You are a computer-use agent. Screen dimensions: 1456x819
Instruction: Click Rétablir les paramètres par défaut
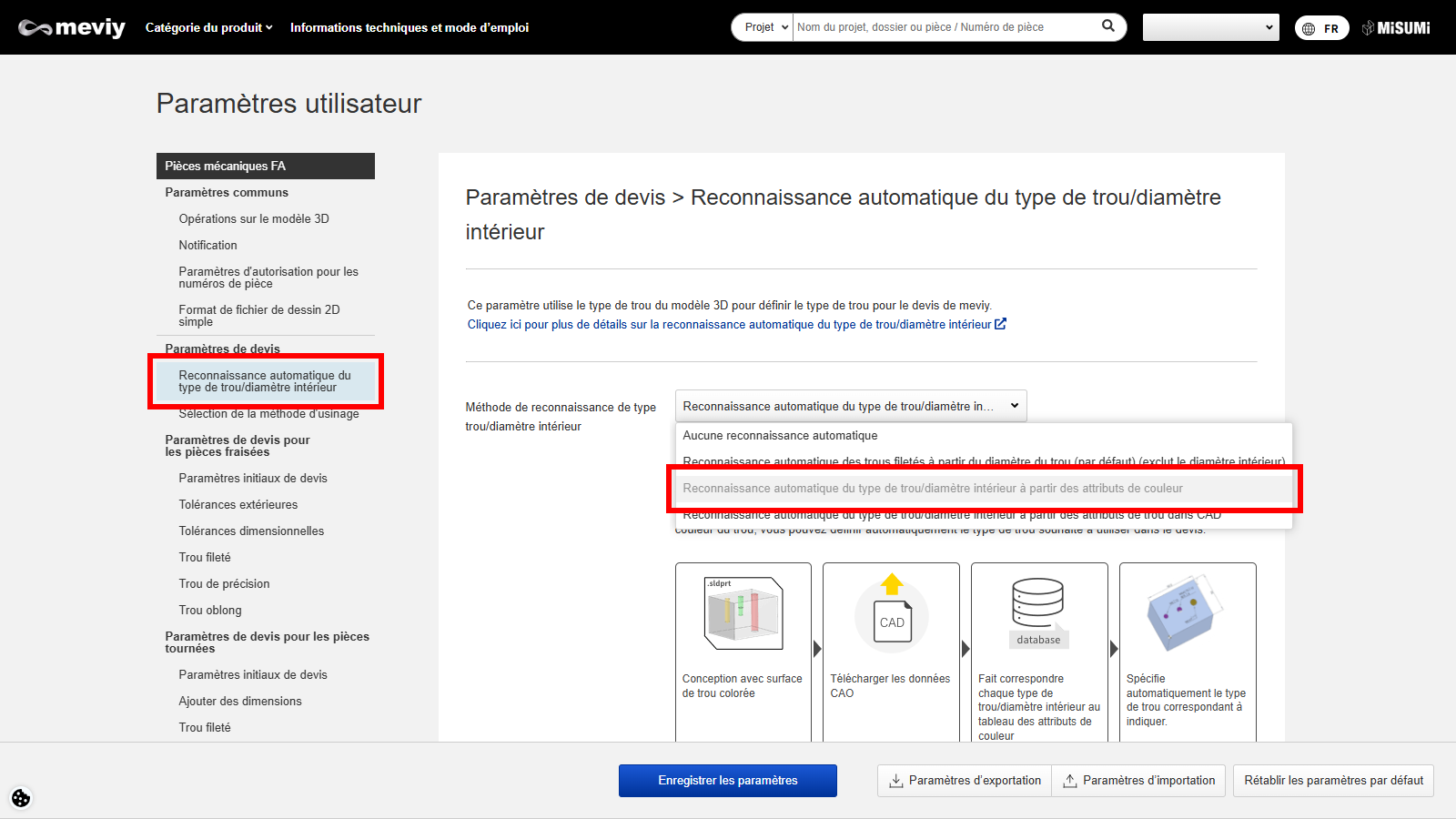pos(1333,781)
